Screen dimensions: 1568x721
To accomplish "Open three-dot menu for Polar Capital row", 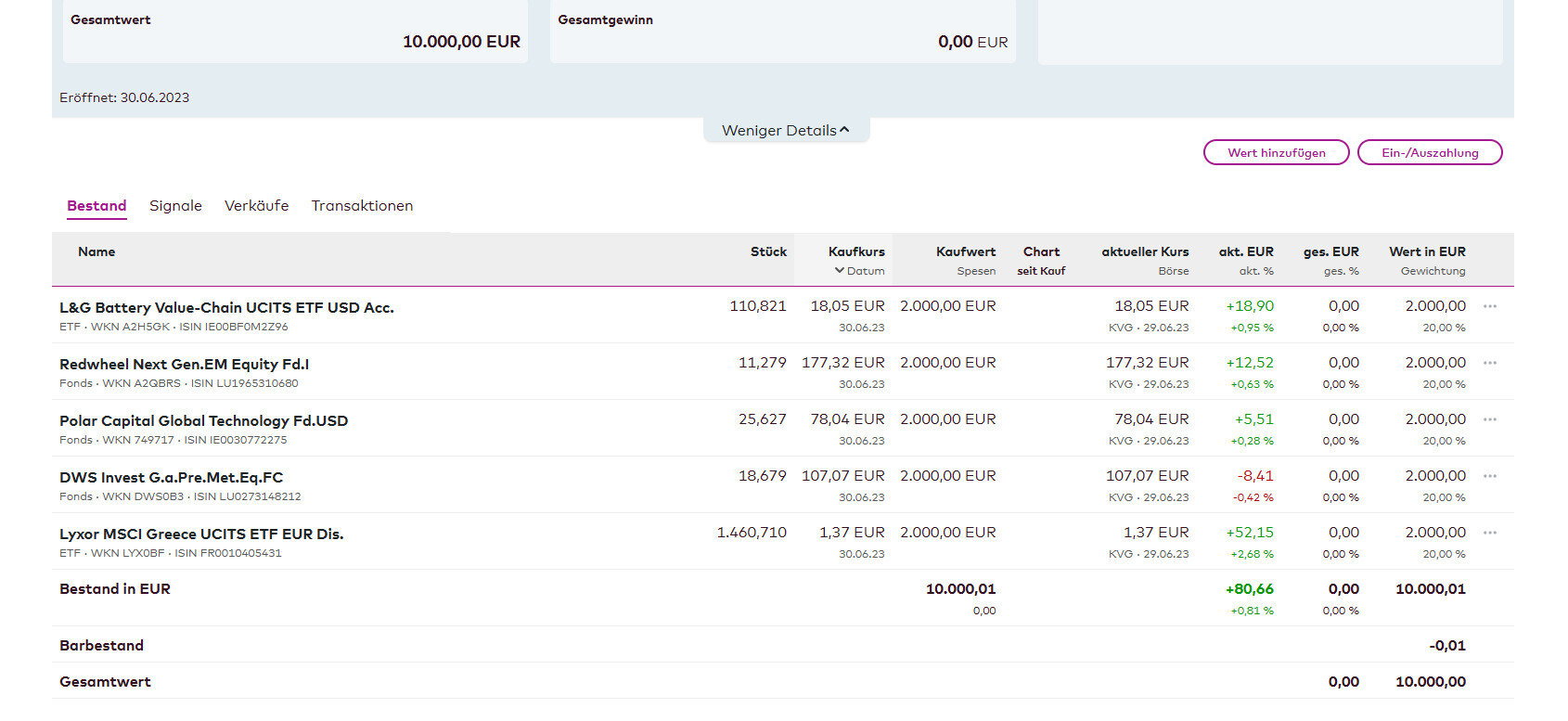I will tap(1490, 419).
